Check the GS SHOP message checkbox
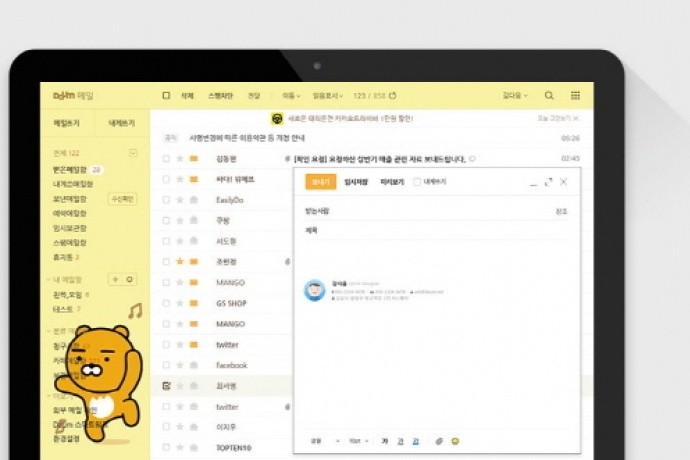Screen dimensions: 690x460 tap(166, 303)
